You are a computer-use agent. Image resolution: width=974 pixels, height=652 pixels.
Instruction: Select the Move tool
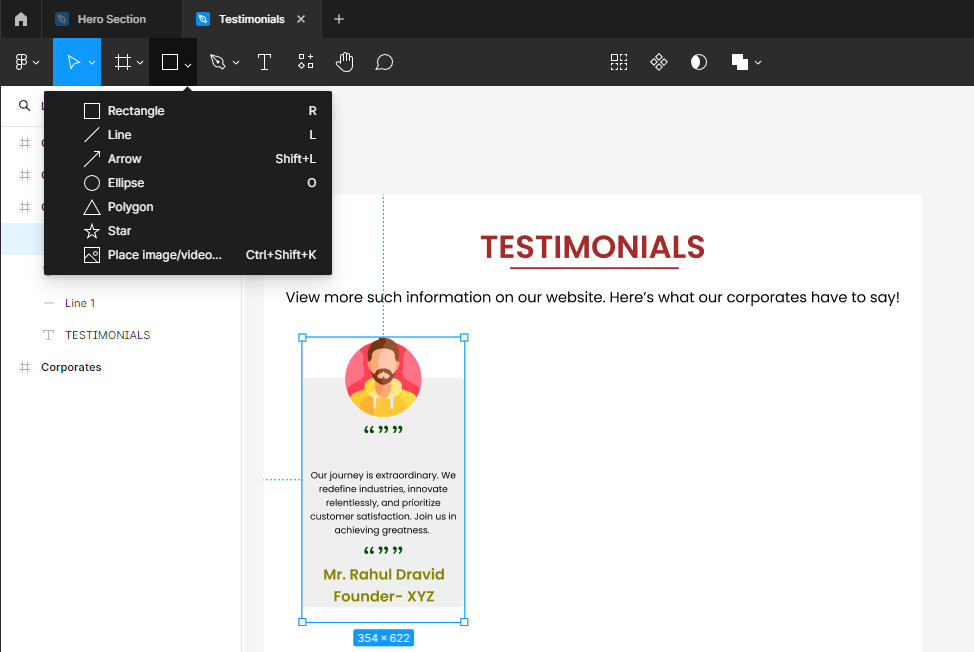(73, 62)
